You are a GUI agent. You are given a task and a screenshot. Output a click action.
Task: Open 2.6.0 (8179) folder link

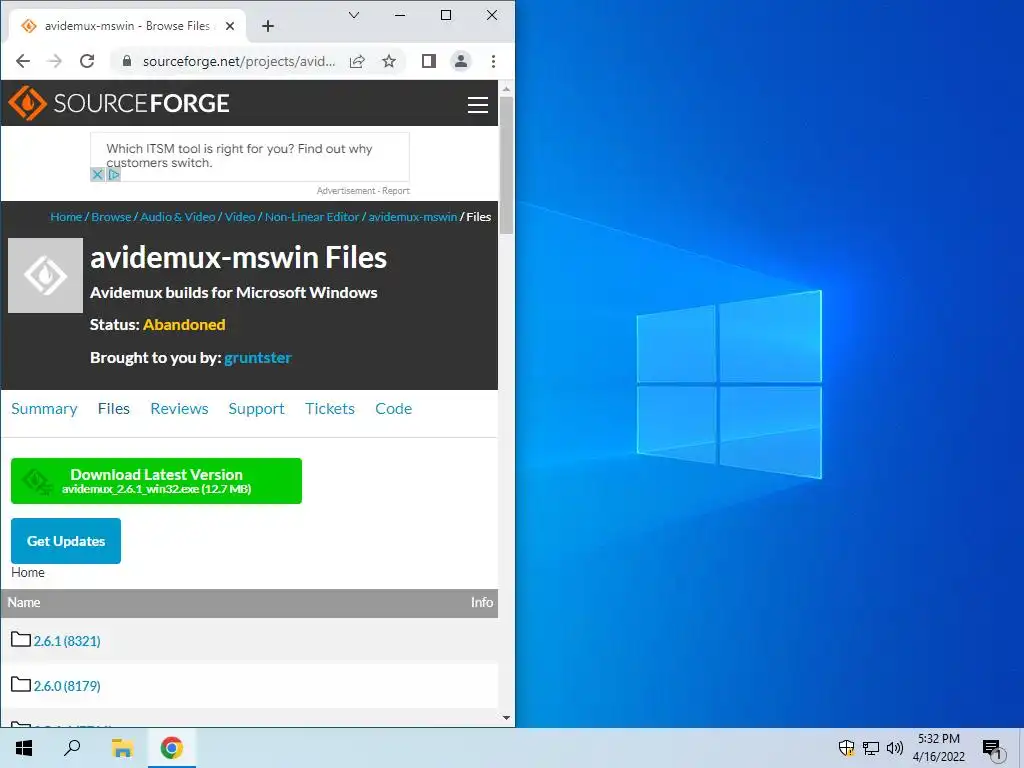[x=67, y=686]
